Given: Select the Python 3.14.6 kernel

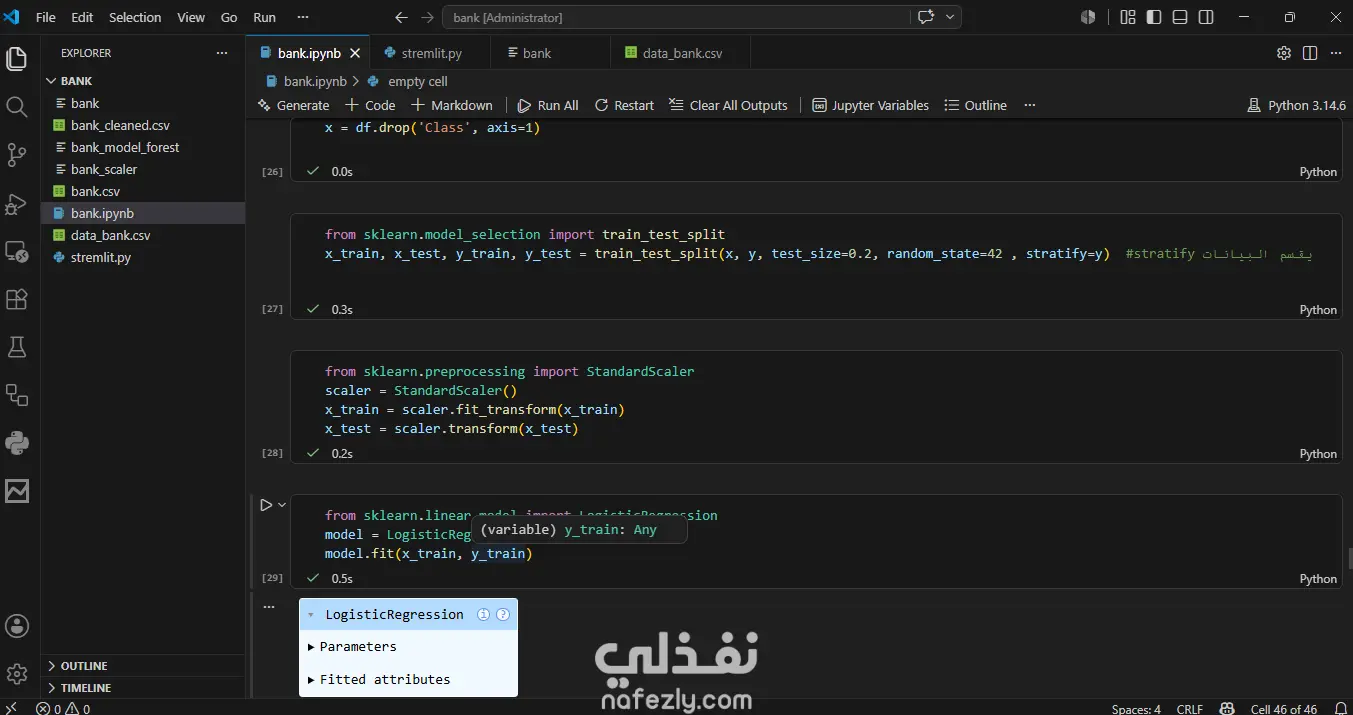Looking at the screenshot, I should 1296,105.
